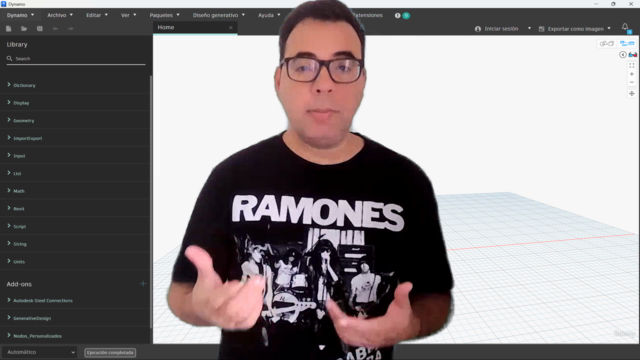Click the Add-ons plus icon
640x360 pixels.
coord(143,284)
